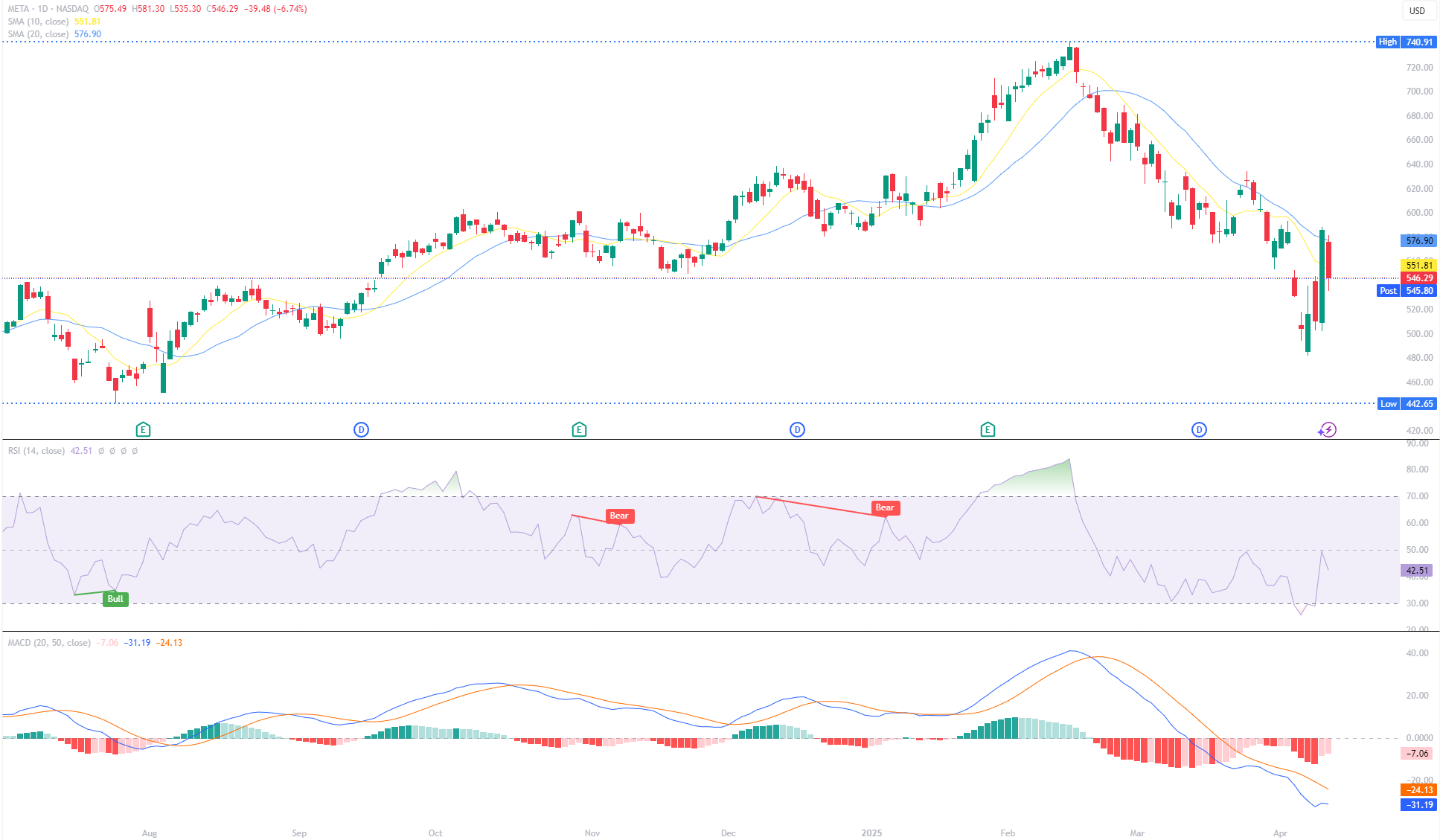Screen dimensions: 1440x840
Task: Open the USD currency selector
Action: pyautogui.click(x=1417, y=10)
